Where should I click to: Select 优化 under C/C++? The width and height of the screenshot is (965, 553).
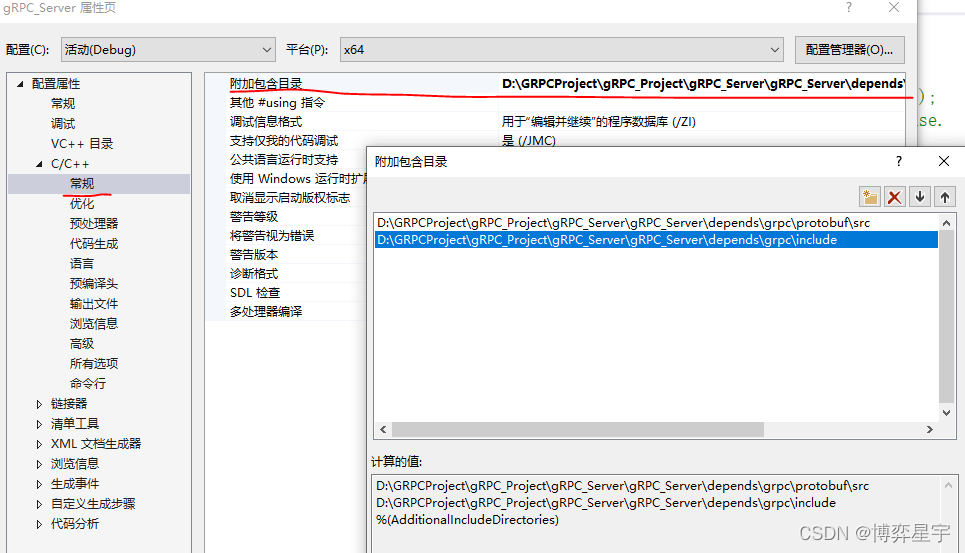82,204
